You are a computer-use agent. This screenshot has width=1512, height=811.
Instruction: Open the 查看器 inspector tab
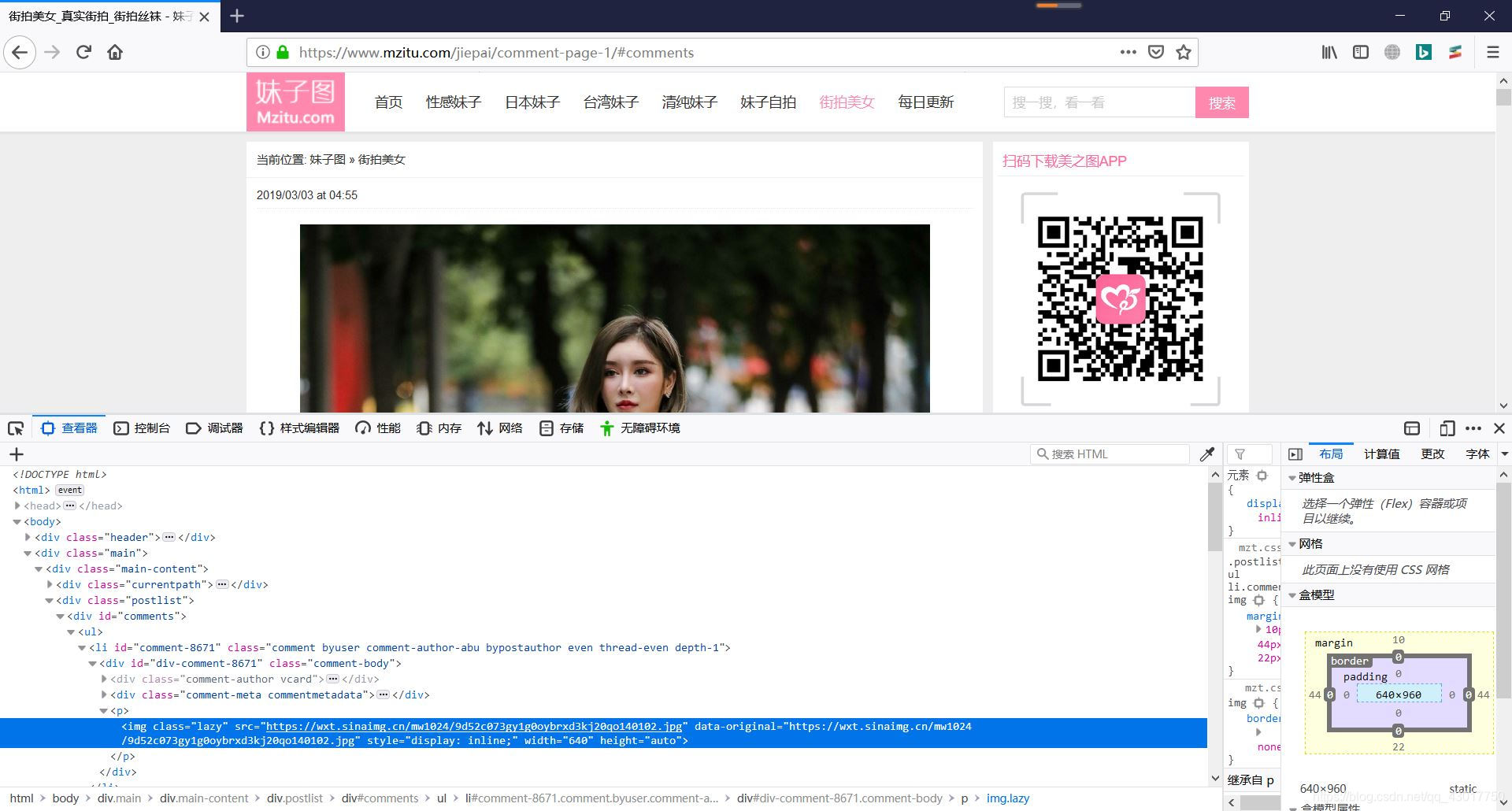coord(69,428)
